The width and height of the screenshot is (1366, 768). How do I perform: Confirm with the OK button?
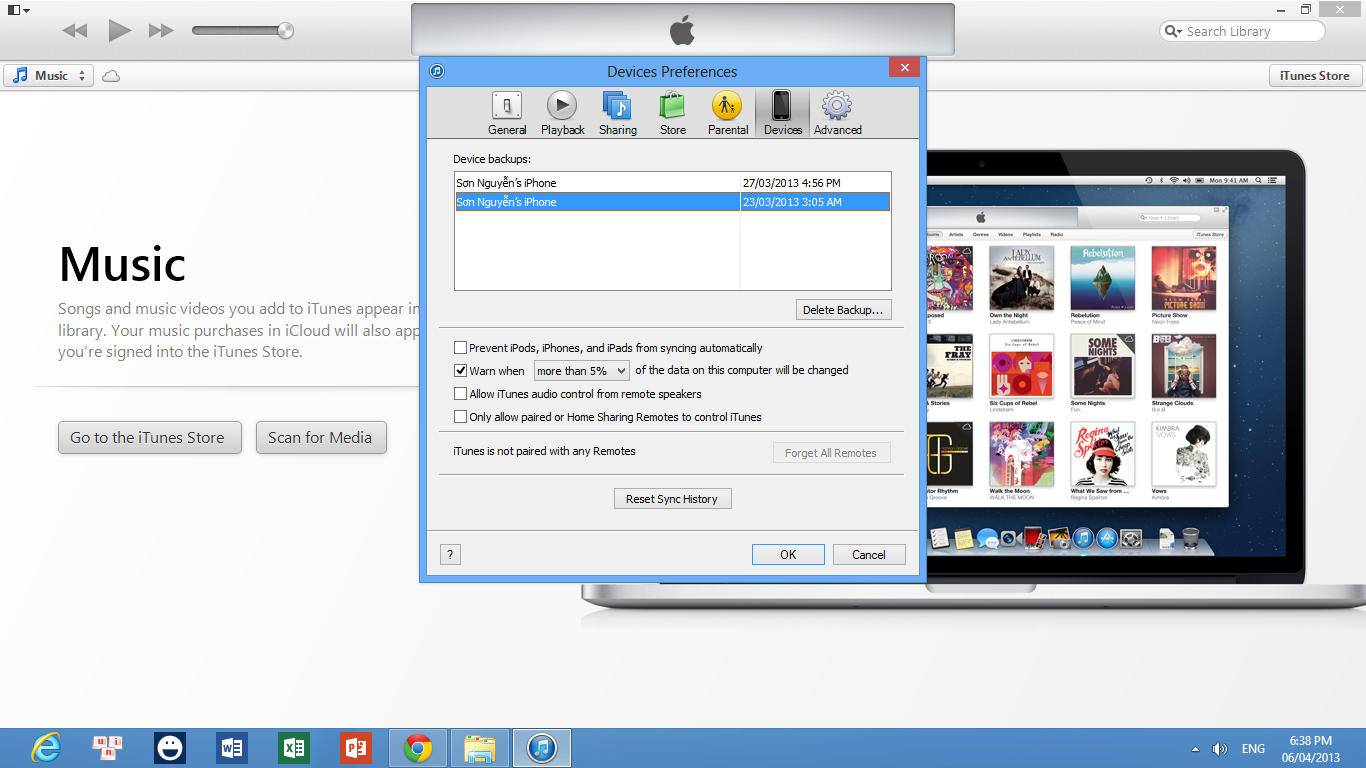click(788, 555)
